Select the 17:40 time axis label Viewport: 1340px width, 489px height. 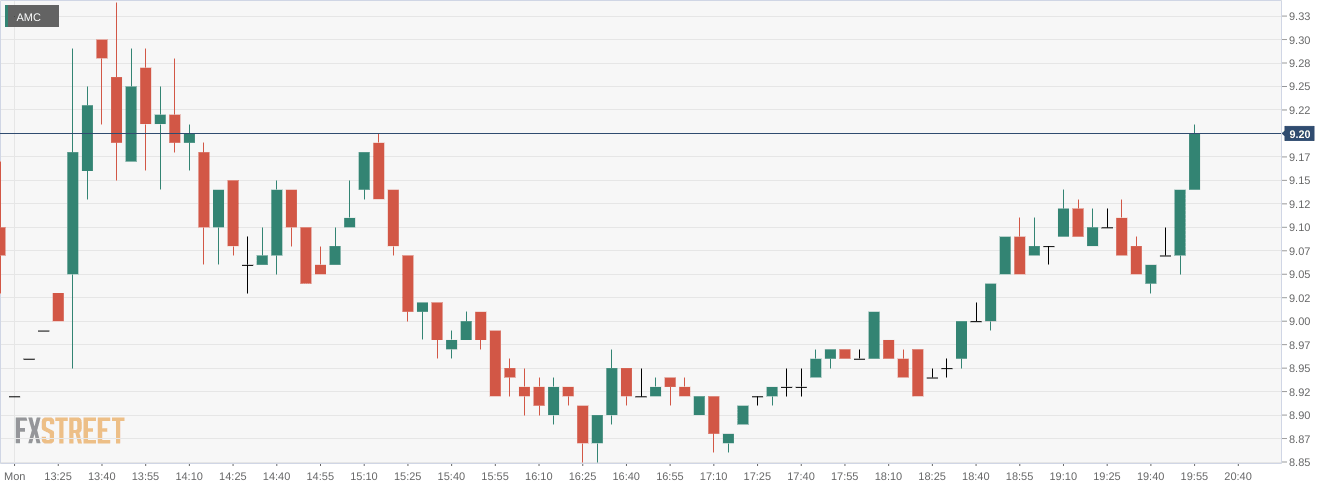coord(800,476)
